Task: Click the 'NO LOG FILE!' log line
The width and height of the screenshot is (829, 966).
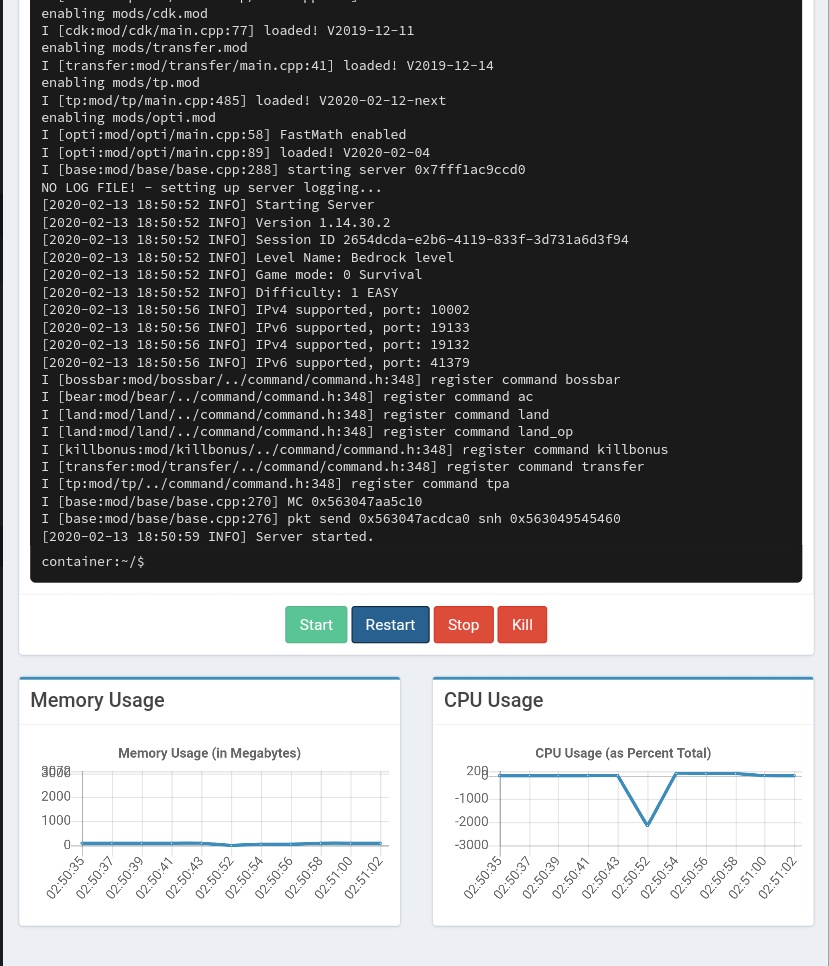Action: (x=211, y=188)
